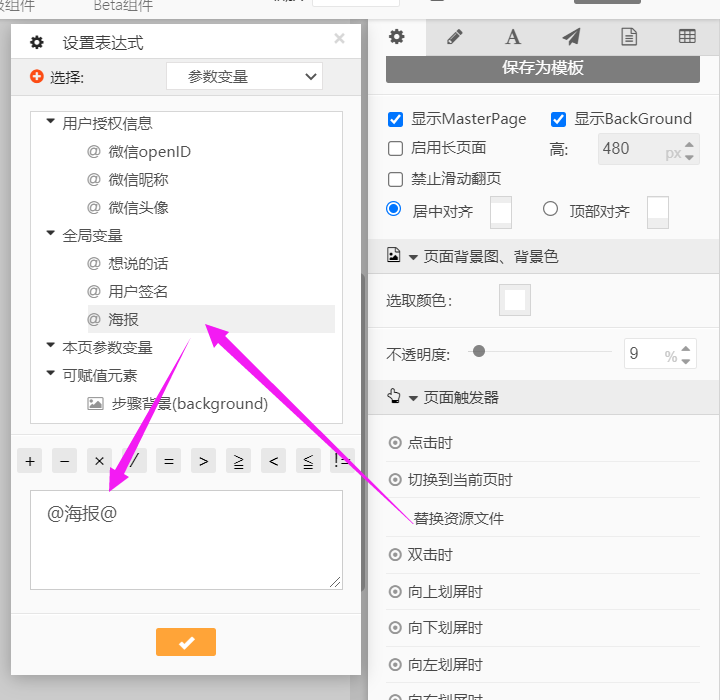
Task: Insert the plus operator
Action: pos(30,461)
